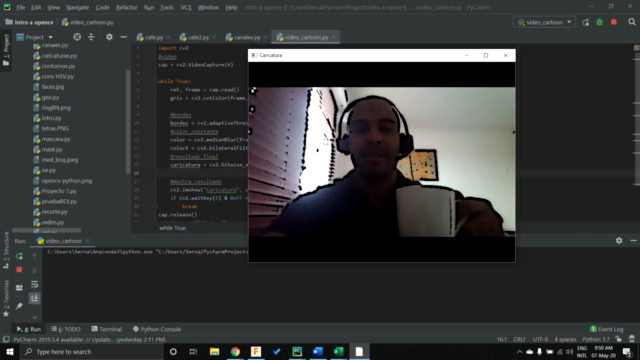Switch to the cafe.py editor tab
640x360 pixels.
point(154,37)
